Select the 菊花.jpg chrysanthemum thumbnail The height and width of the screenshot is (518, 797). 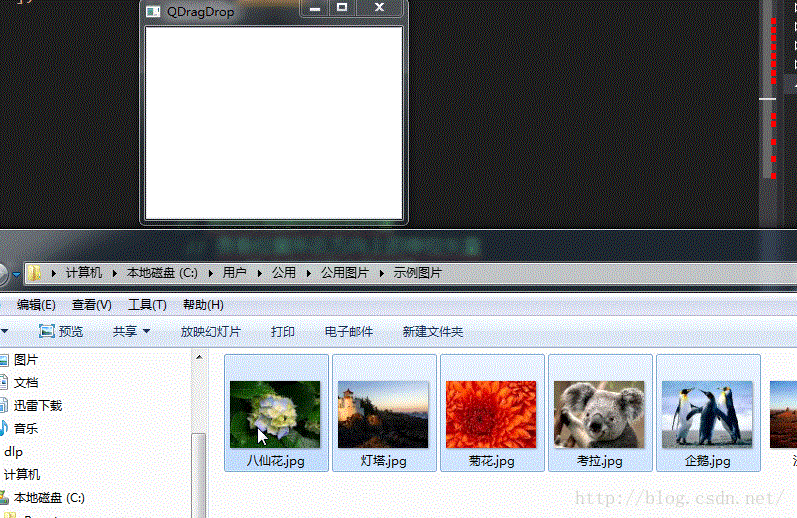(491, 414)
